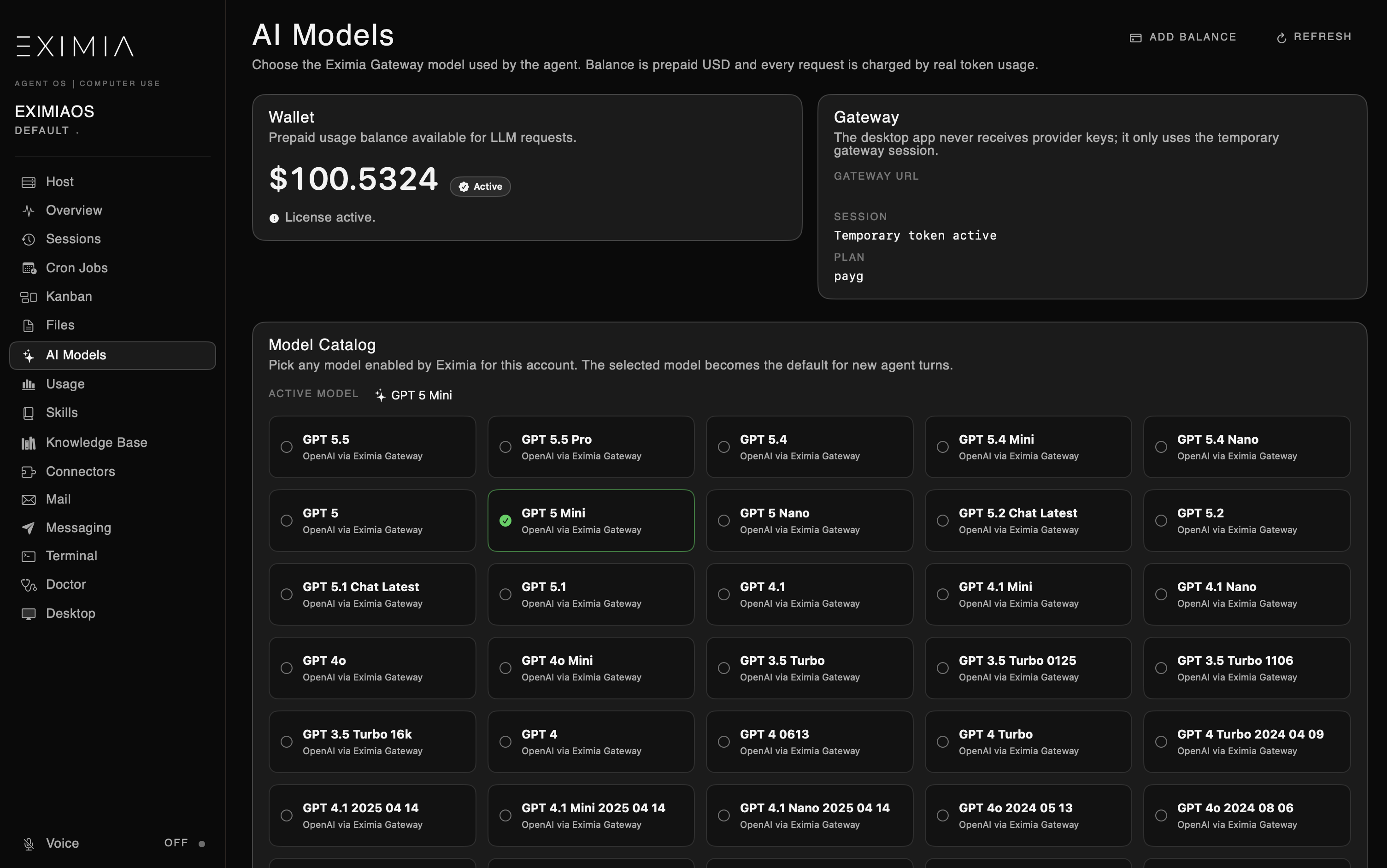The image size is (1387, 868).
Task: Click the Host server icon in sidebar
Action: pos(28,182)
